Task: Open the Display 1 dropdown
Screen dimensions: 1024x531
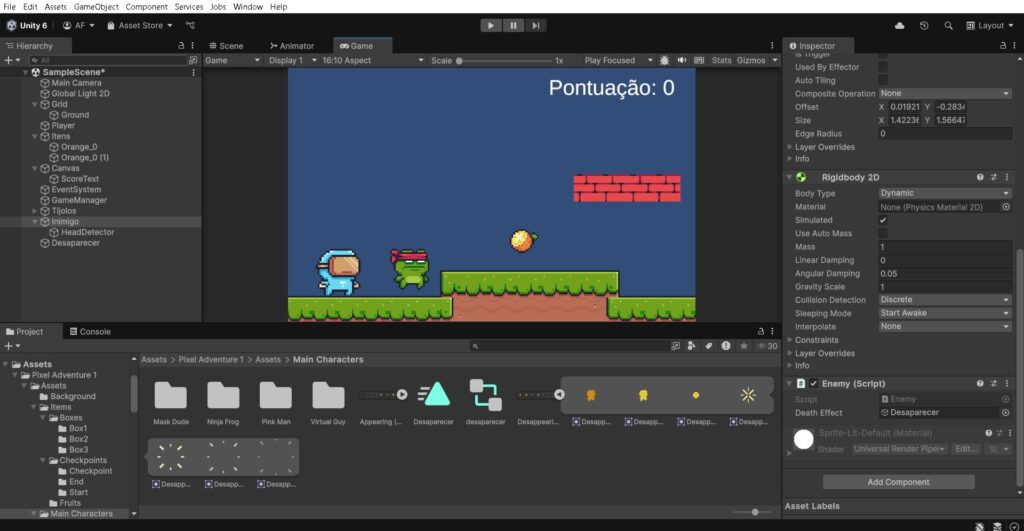Action: [x=293, y=60]
